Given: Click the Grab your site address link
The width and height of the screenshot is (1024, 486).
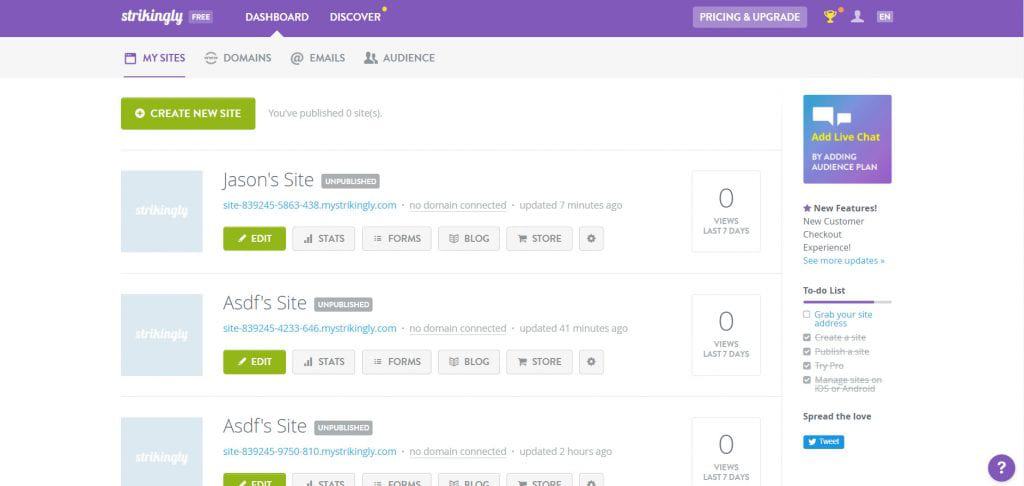Looking at the screenshot, I should (x=843, y=319).
